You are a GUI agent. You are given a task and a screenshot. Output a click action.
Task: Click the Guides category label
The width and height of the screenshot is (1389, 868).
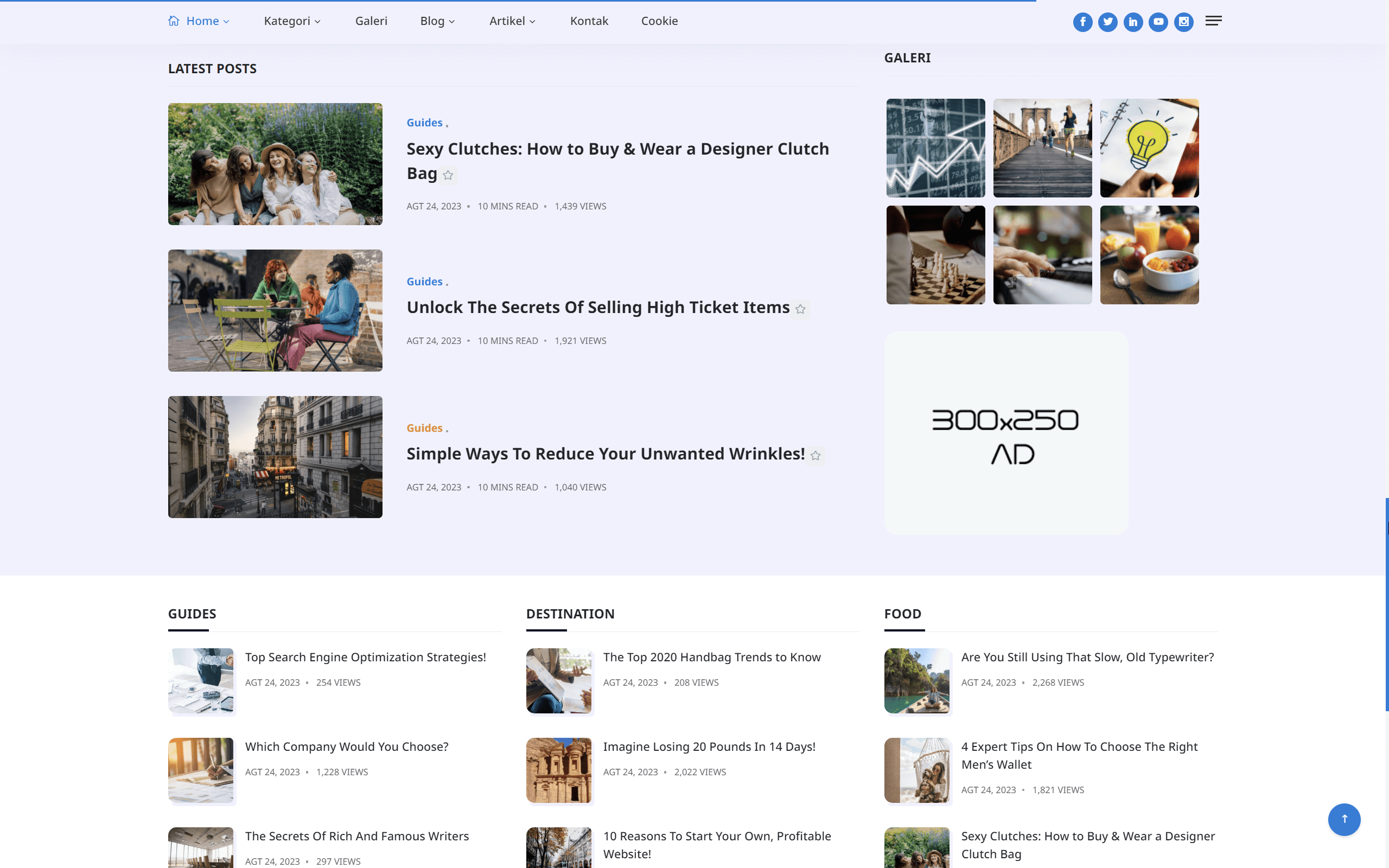tap(425, 122)
